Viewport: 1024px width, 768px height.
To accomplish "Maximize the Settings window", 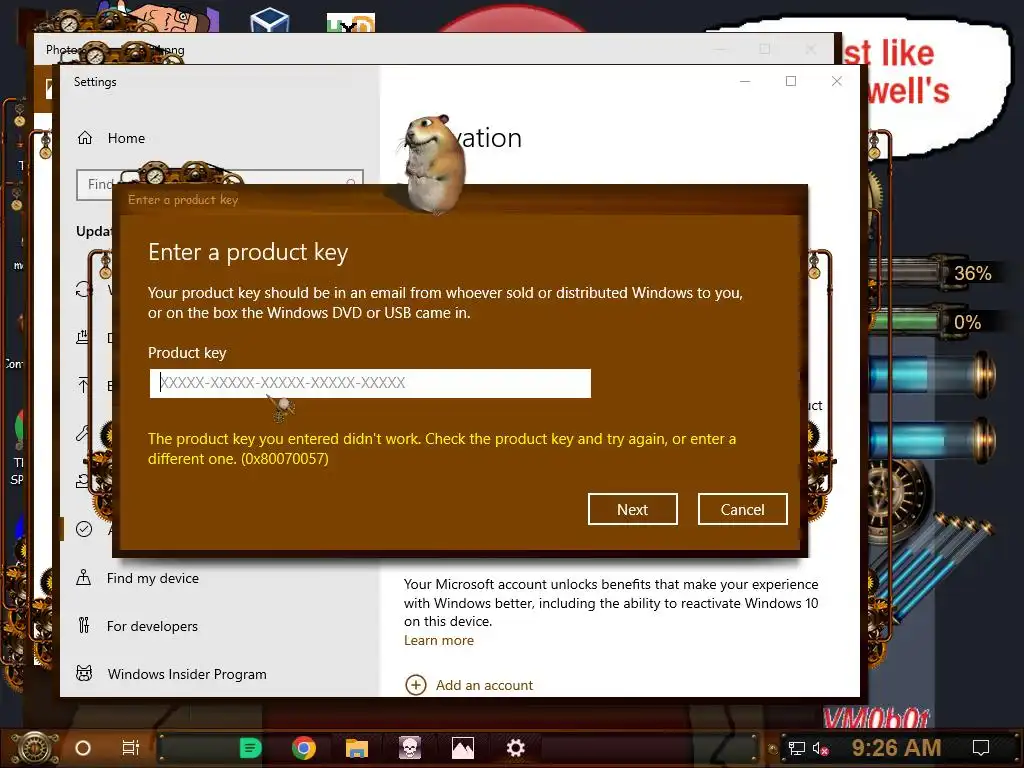I will [791, 81].
